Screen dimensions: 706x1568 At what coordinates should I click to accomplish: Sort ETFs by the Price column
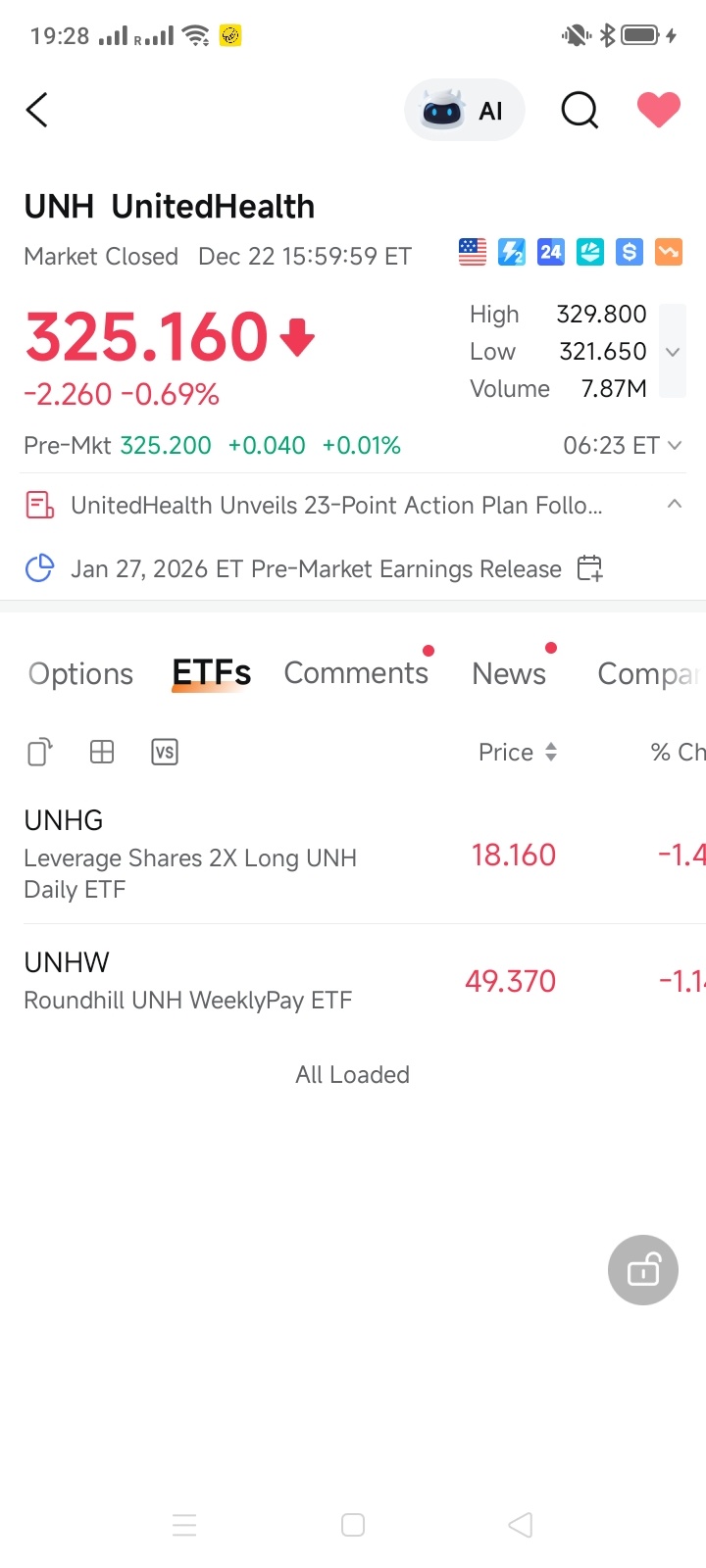[518, 752]
